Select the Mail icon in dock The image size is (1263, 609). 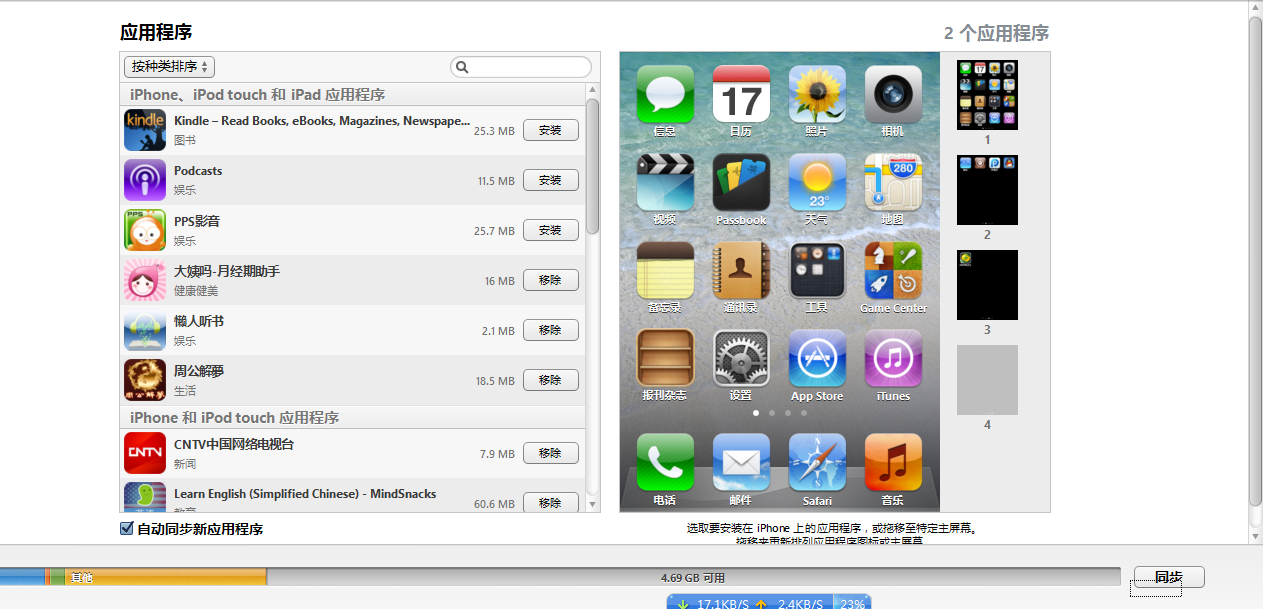741,462
